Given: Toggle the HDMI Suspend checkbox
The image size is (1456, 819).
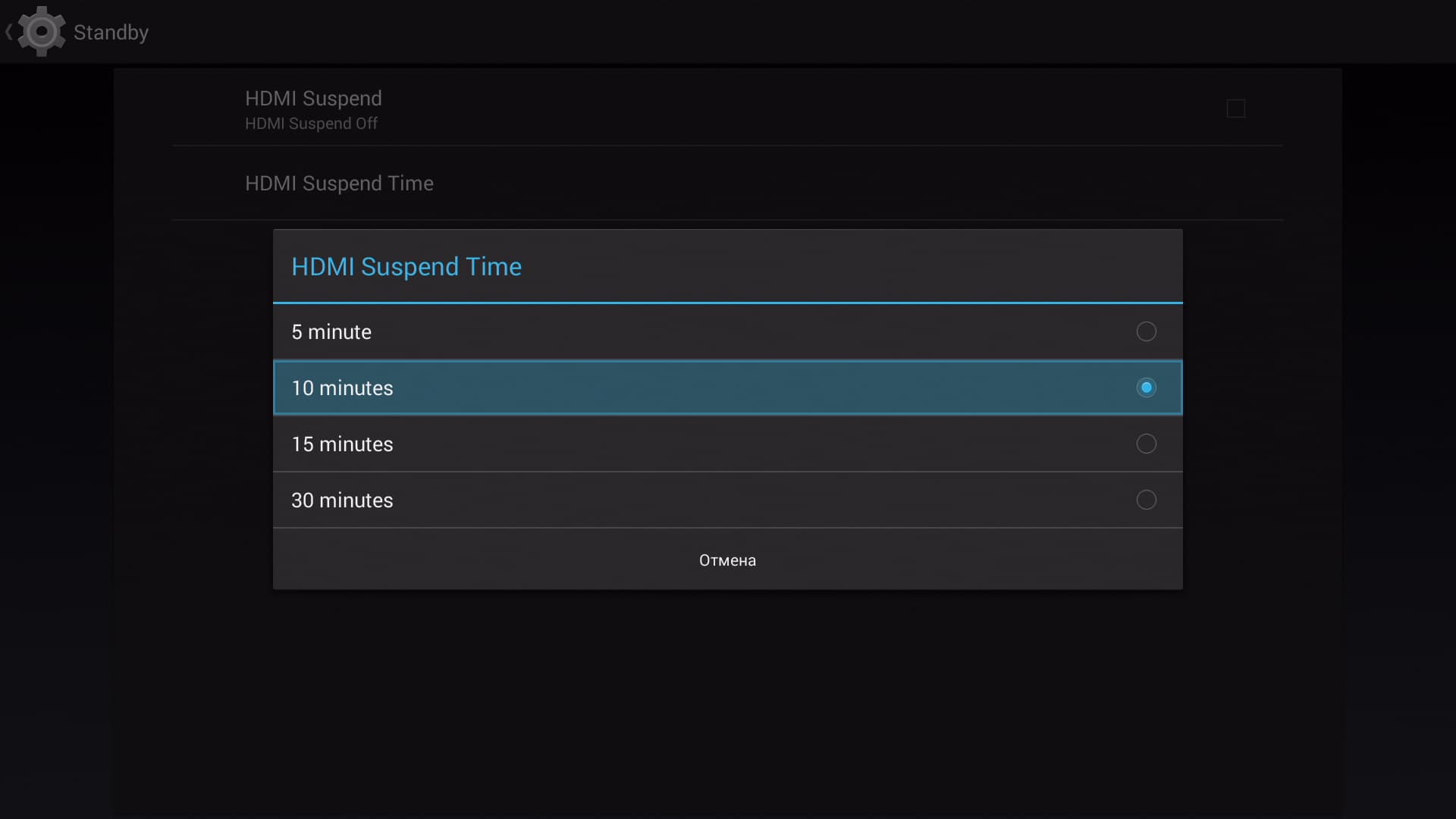Looking at the screenshot, I should point(1235,108).
